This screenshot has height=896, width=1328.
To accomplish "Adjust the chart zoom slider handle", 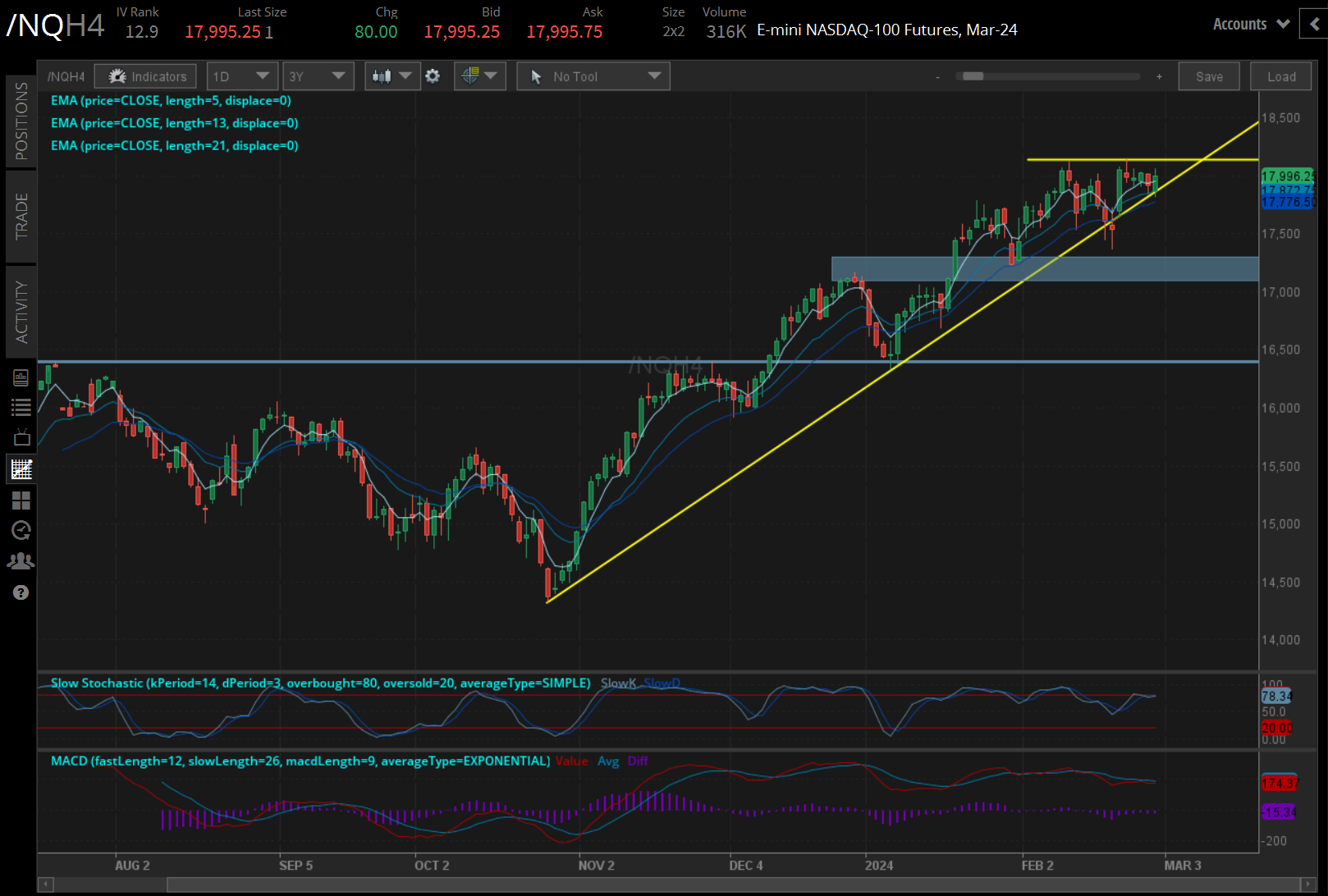I will [973, 76].
